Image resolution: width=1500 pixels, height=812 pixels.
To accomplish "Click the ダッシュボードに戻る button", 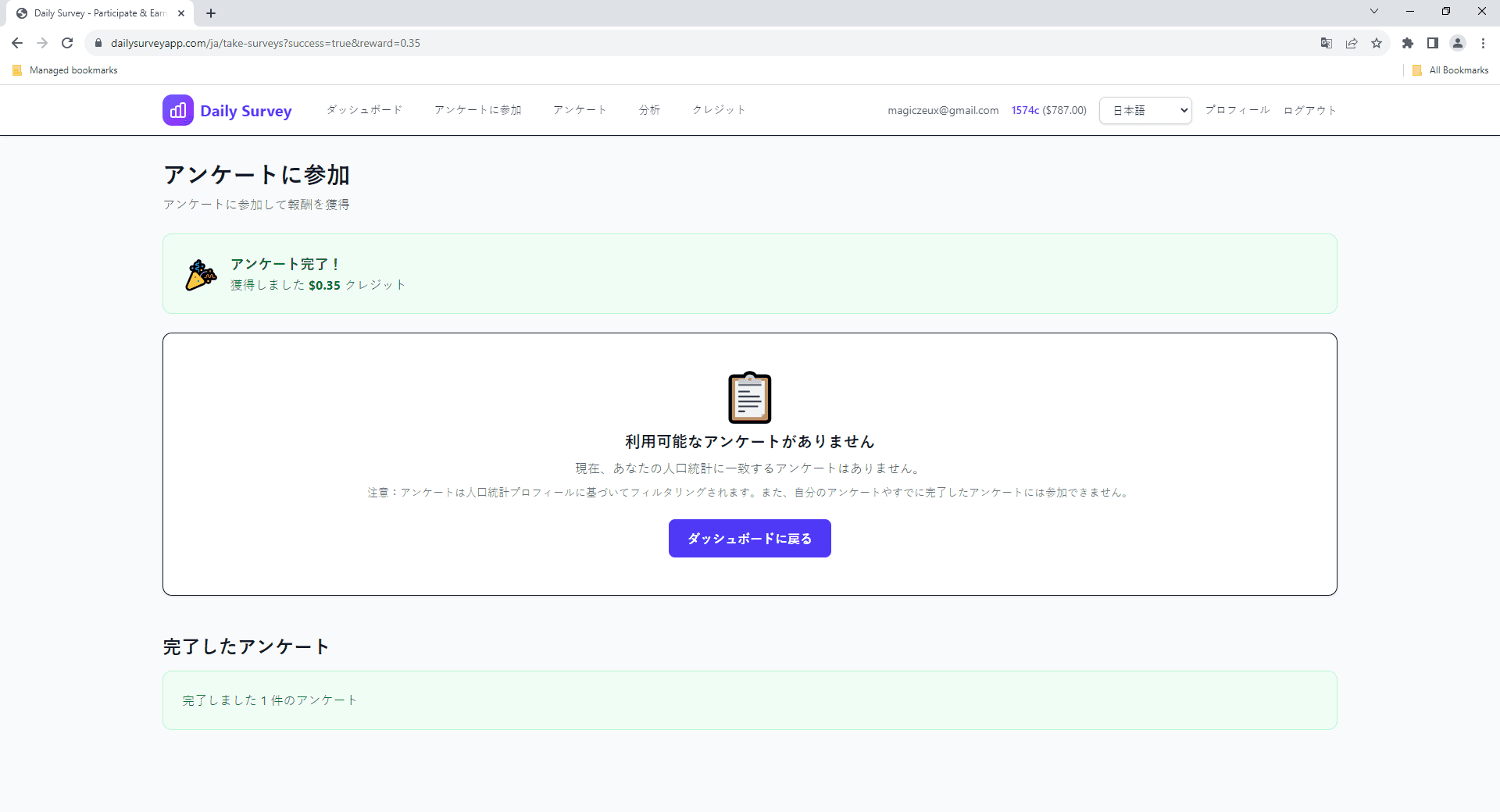I will [x=748, y=538].
